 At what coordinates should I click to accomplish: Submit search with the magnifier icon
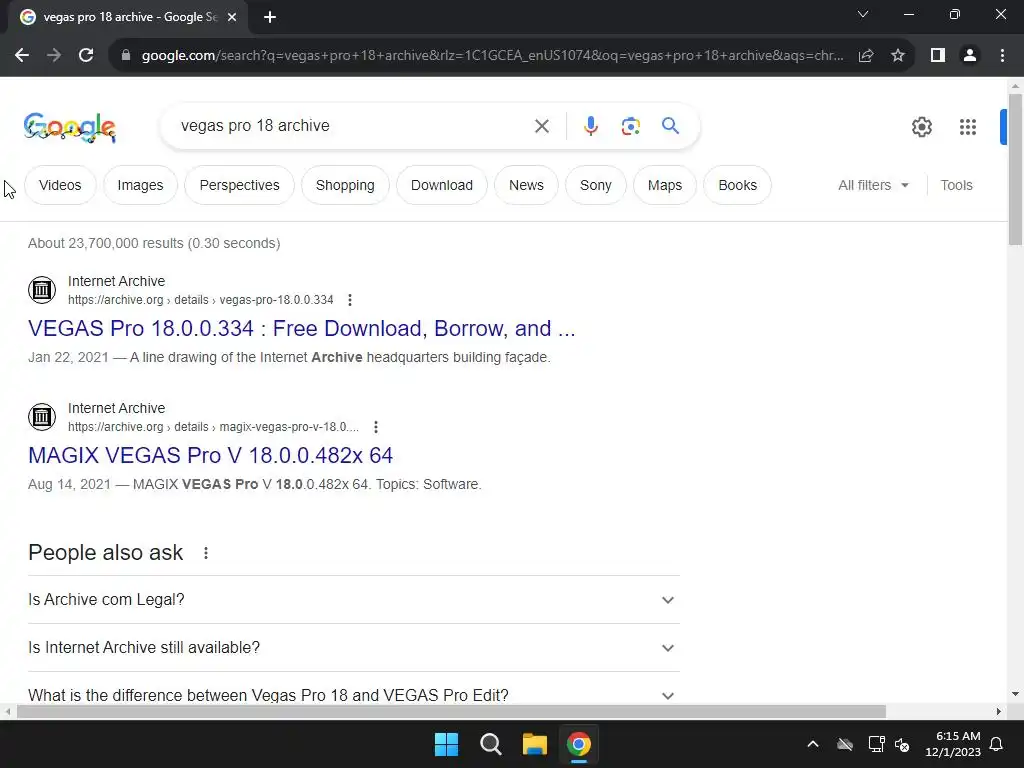(671, 125)
